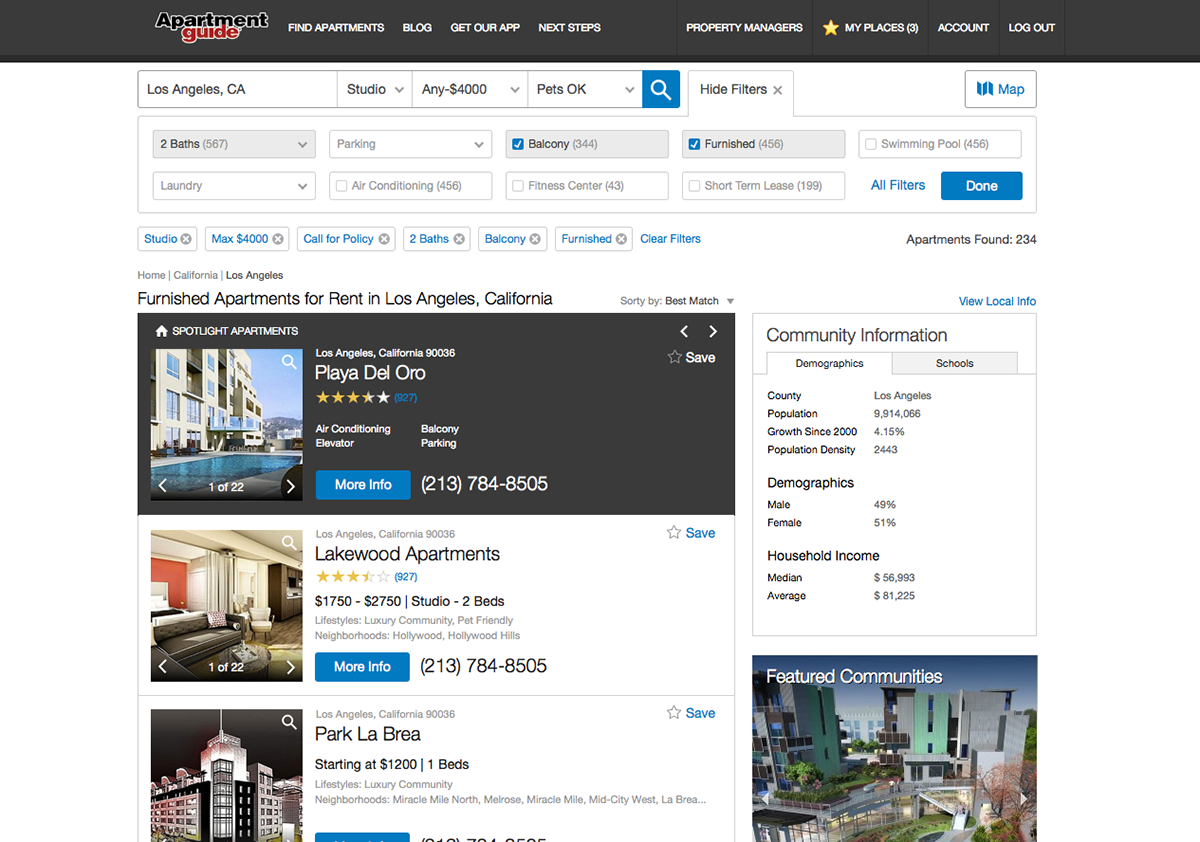The width and height of the screenshot is (1200, 842).
Task: Open Get Our App menu item
Action: (x=485, y=28)
